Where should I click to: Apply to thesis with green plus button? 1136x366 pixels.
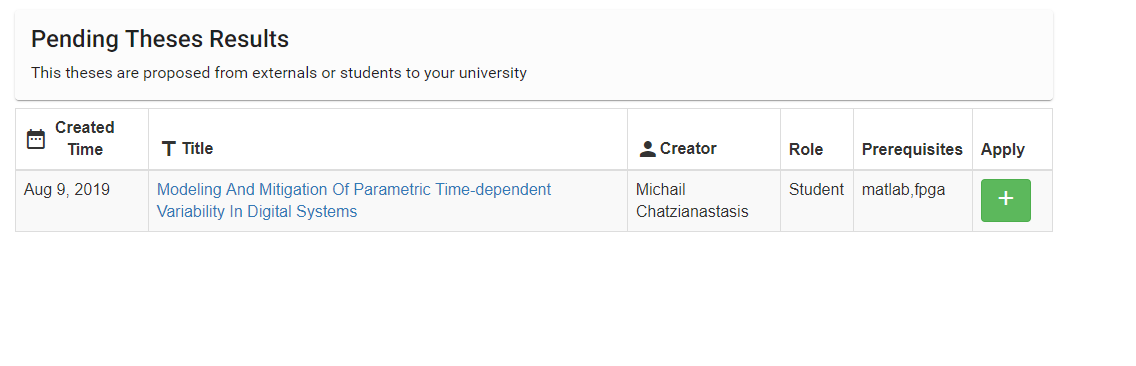pyautogui.click(x=1006, y=200)
